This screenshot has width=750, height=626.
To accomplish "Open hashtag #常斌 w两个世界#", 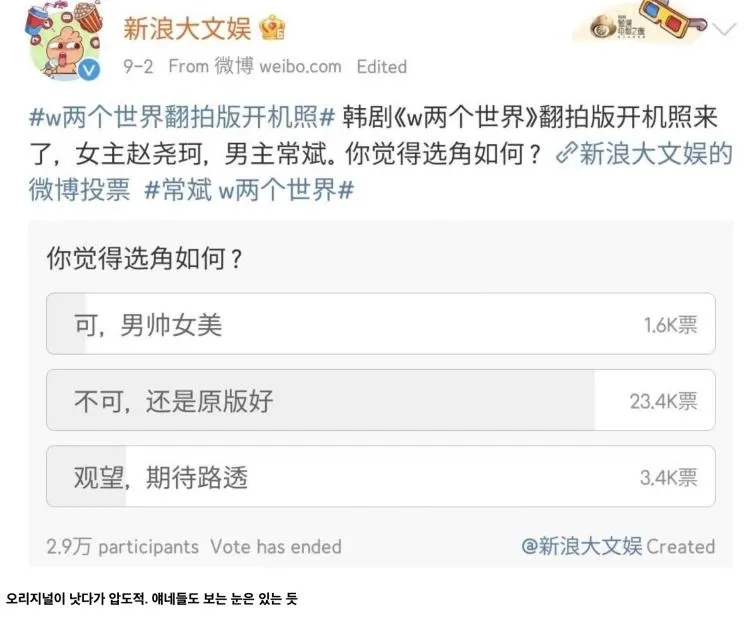I will 249,190.
